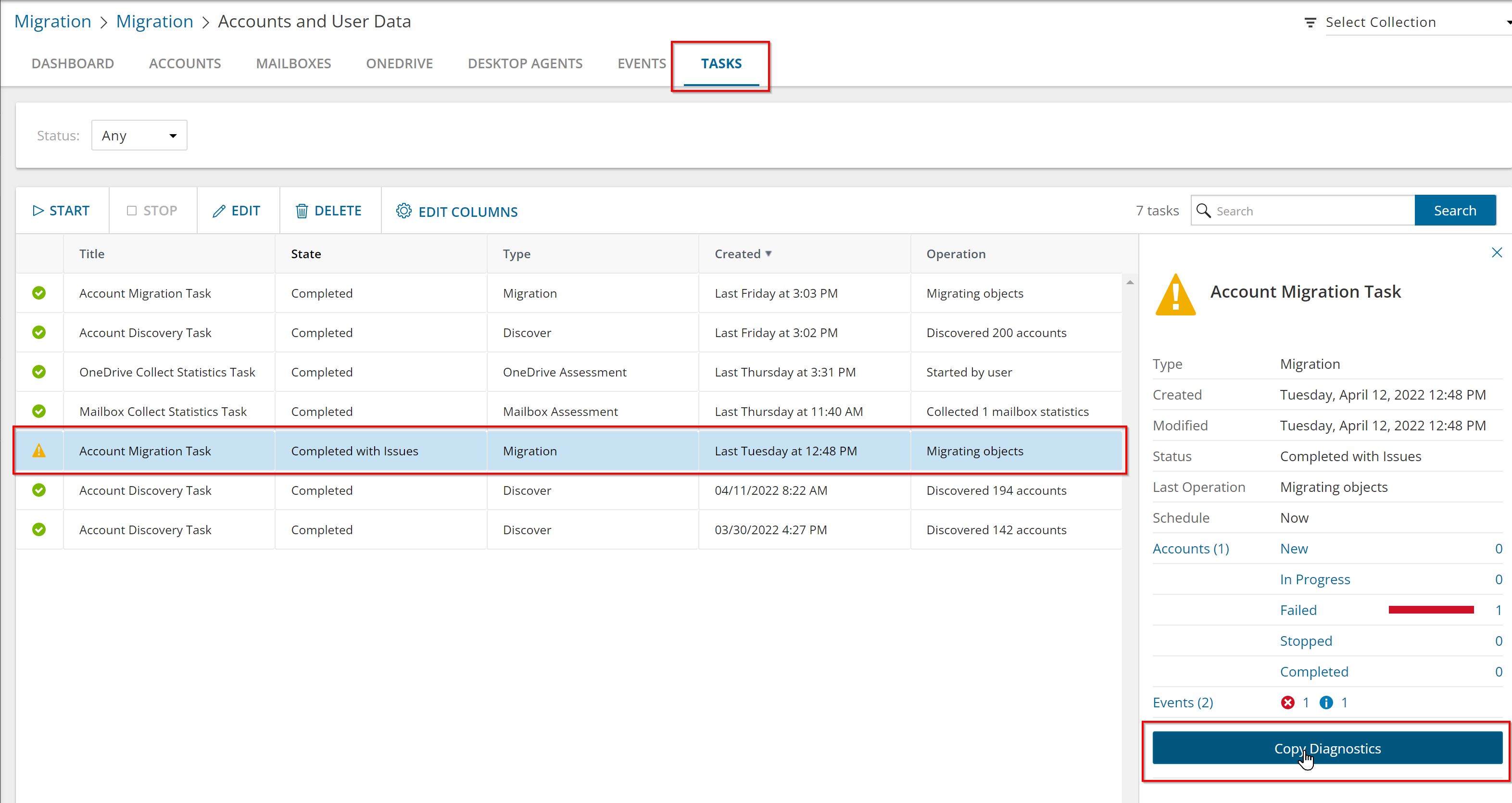Open the Events (2) link
Screen dimensions: 1512x803
[x=1183, y=703]
